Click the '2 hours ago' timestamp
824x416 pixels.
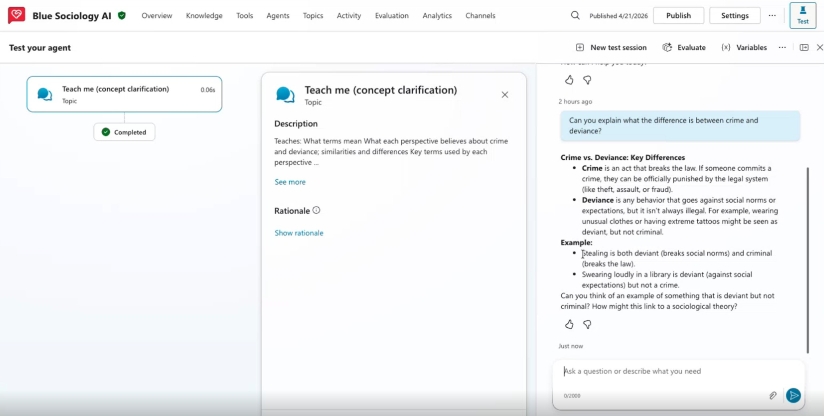(575, 101)
